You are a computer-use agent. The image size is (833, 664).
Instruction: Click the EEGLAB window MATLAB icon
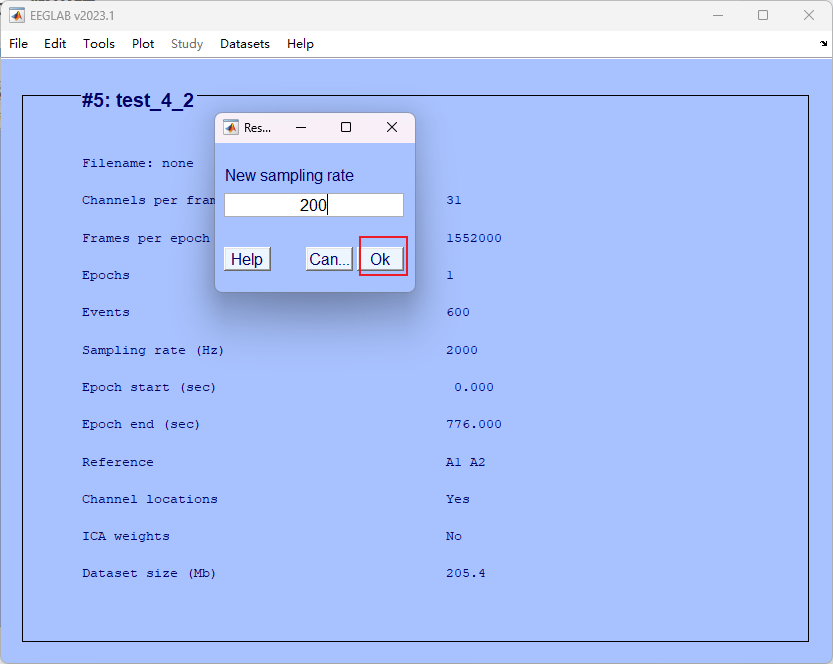point(16,15)
